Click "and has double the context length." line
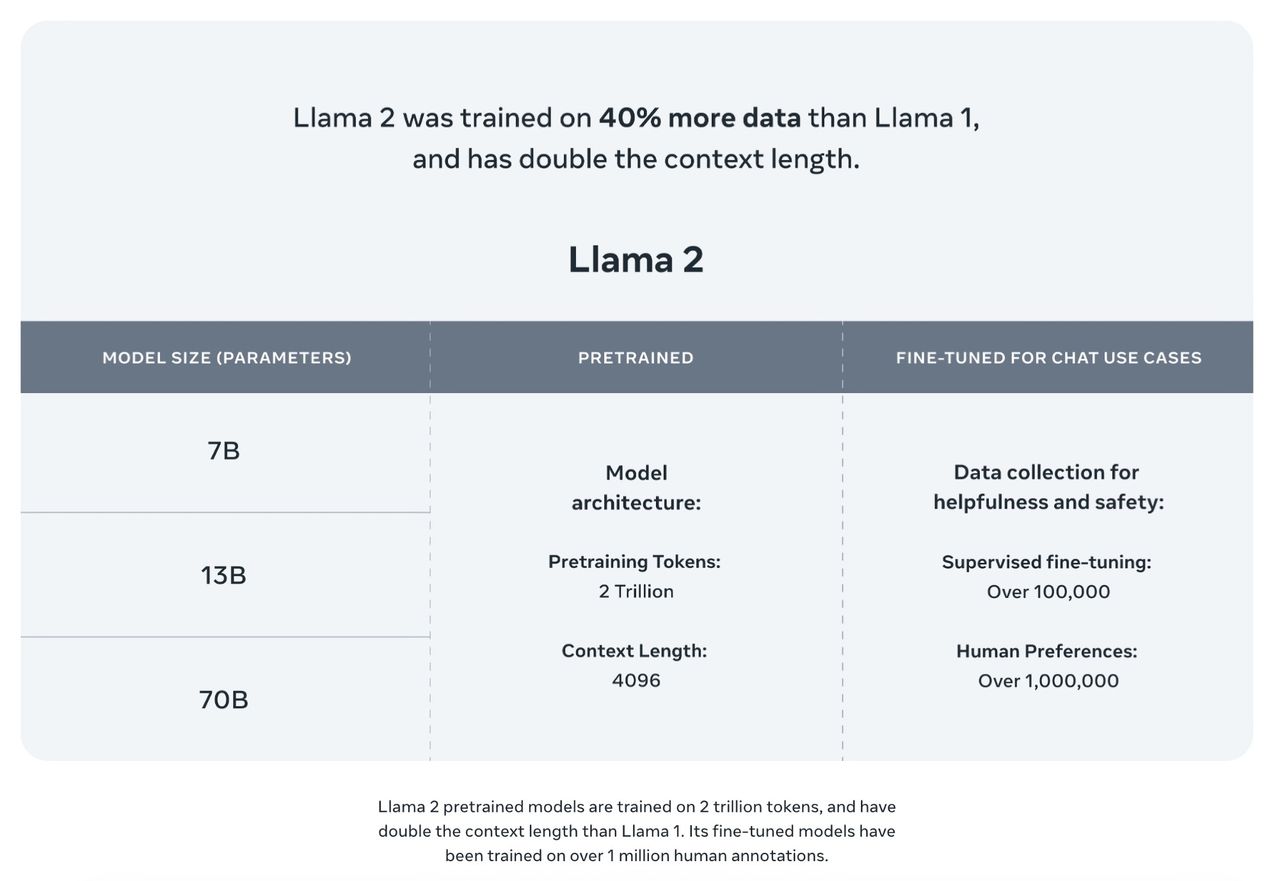Image resolution: width=1280 pixels, height=881 pixels. (x=636, y=159)
